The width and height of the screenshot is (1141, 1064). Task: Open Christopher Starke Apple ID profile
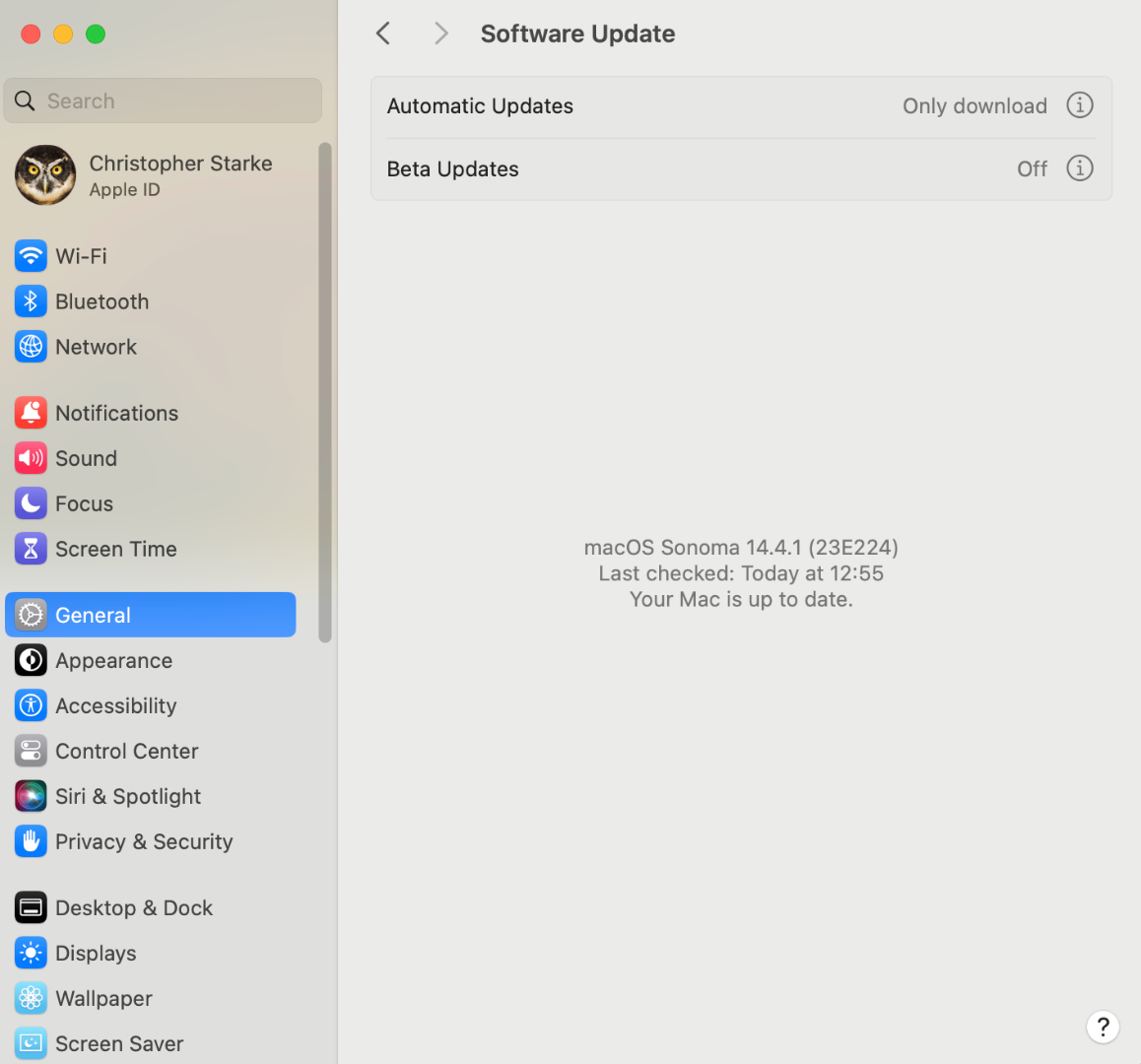148,175
